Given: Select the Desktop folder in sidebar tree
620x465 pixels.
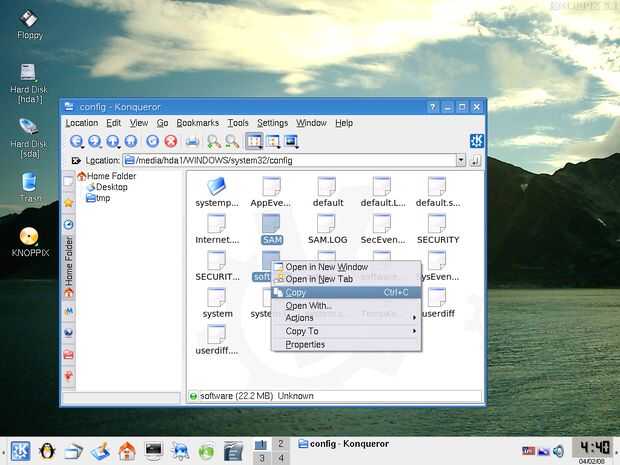Looking at the screenshot, I should pos(111,187).
